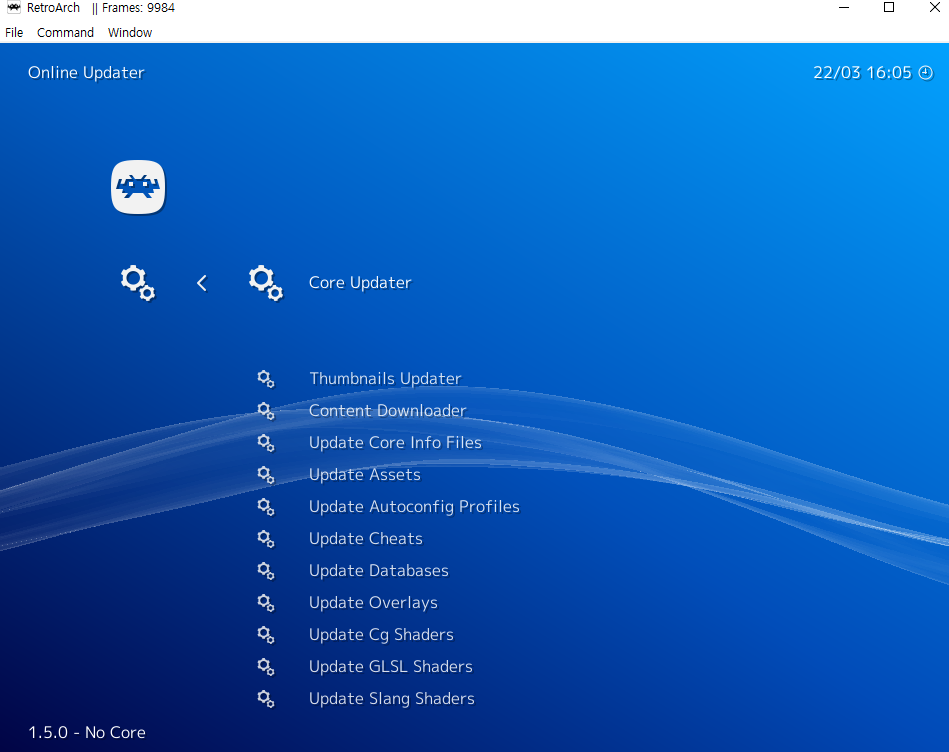Select the Settings gears icon in the category bar
The width and height of the screenshot is (949, 752).
pos(138,283)
